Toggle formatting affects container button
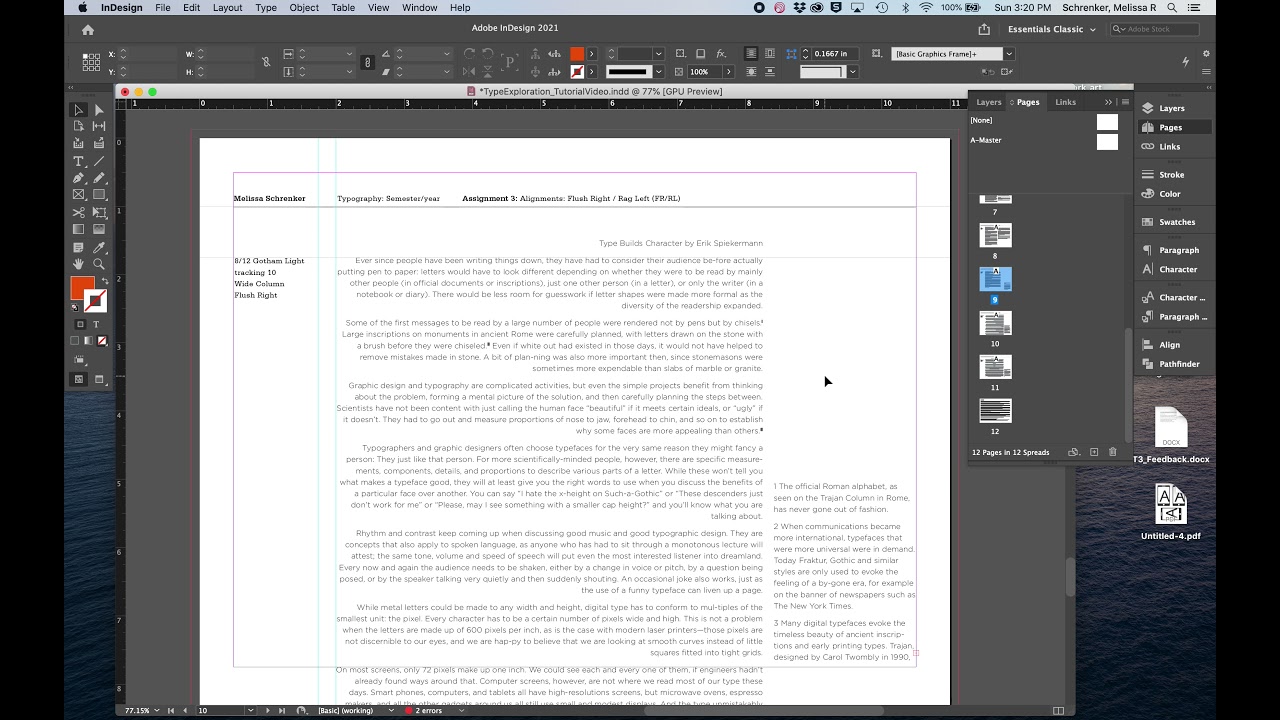Viewport: 1280px width, 720px height. click(81, 324)
